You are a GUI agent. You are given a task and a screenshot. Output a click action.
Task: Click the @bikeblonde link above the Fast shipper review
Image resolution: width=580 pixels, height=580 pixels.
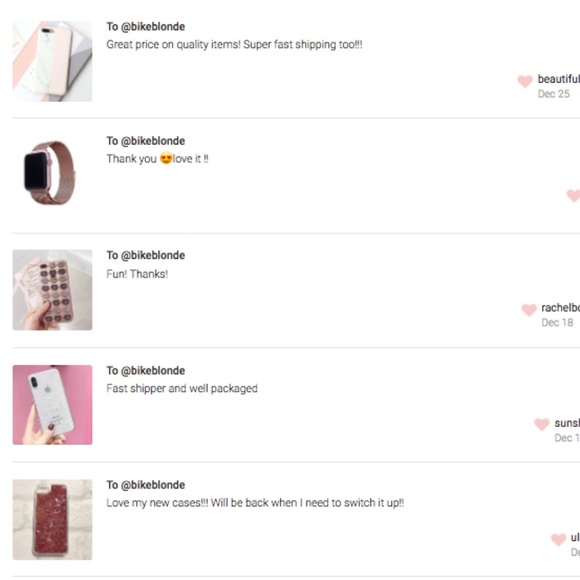tap(153, 371)
